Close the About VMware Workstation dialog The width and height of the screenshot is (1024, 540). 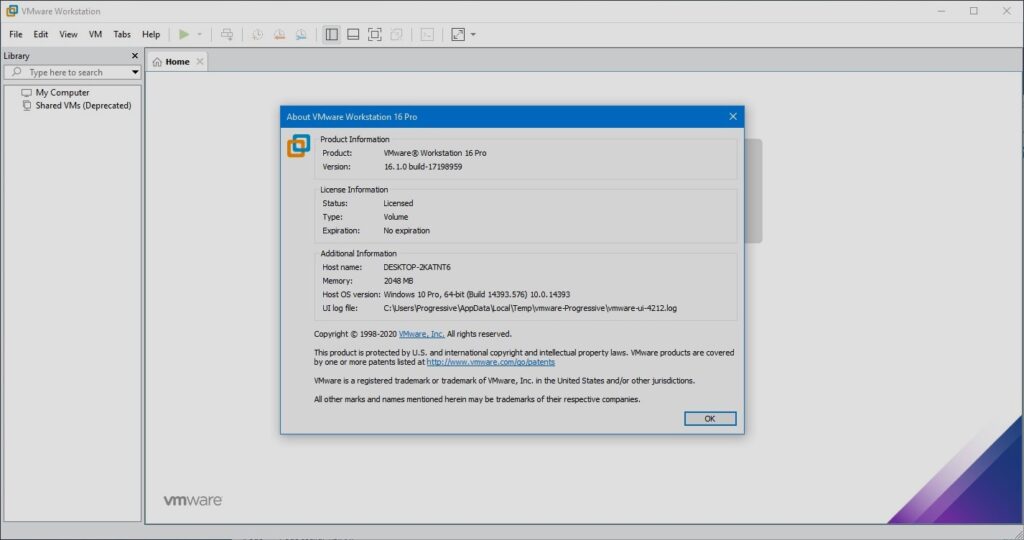pyautogui.click(x=733, y=116)
